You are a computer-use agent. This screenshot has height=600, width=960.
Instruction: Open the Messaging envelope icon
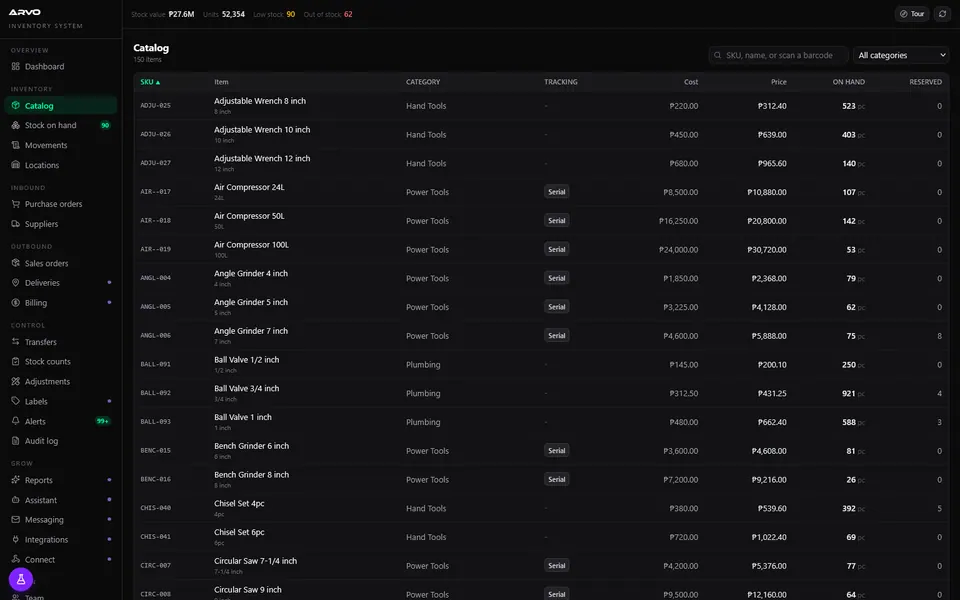pyautogui.click(x=16, y=519)
